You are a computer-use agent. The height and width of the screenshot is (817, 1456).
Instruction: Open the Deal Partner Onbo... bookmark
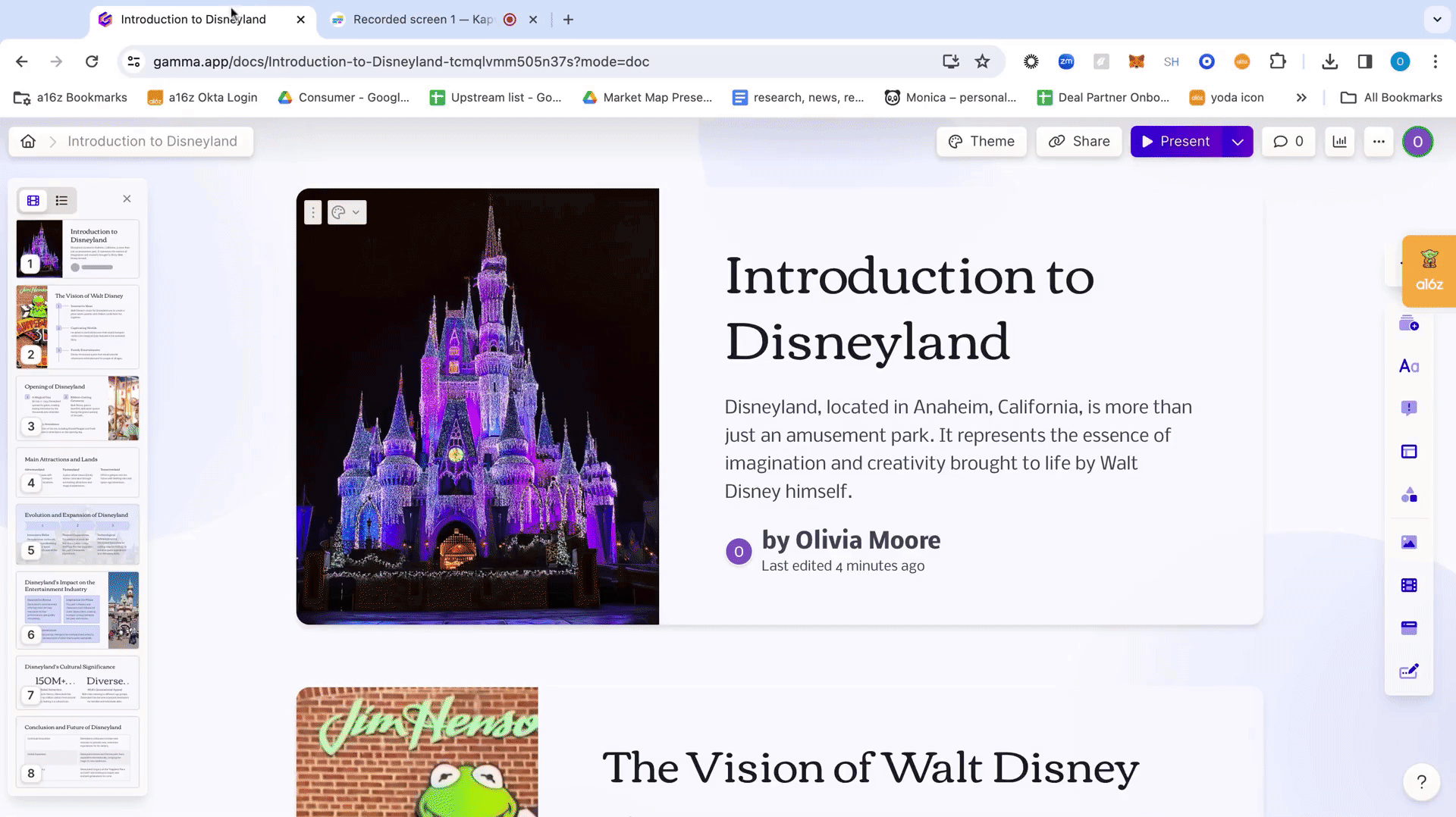[1104, 97]
